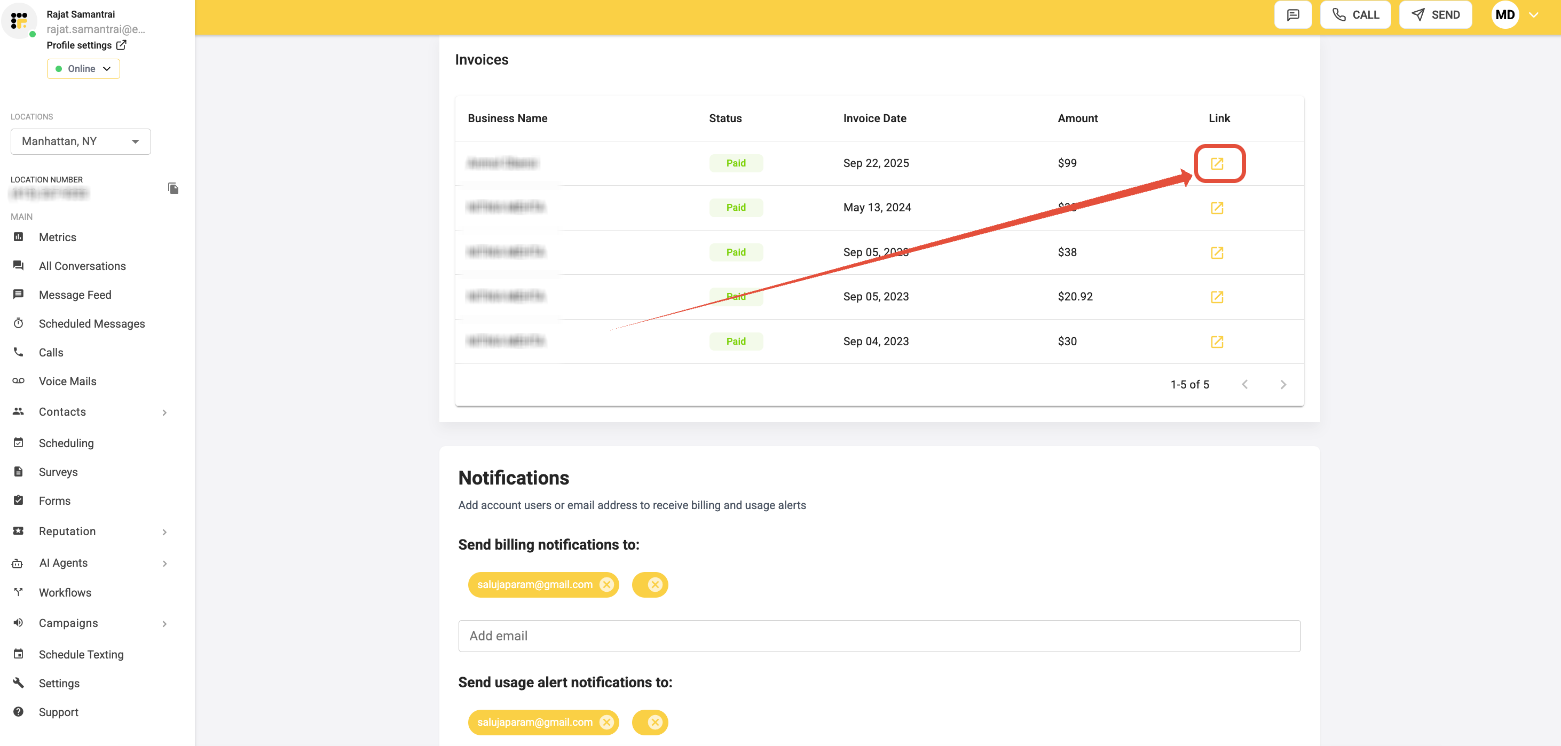
Task: Copy the location number
Action: pos(173,188)
